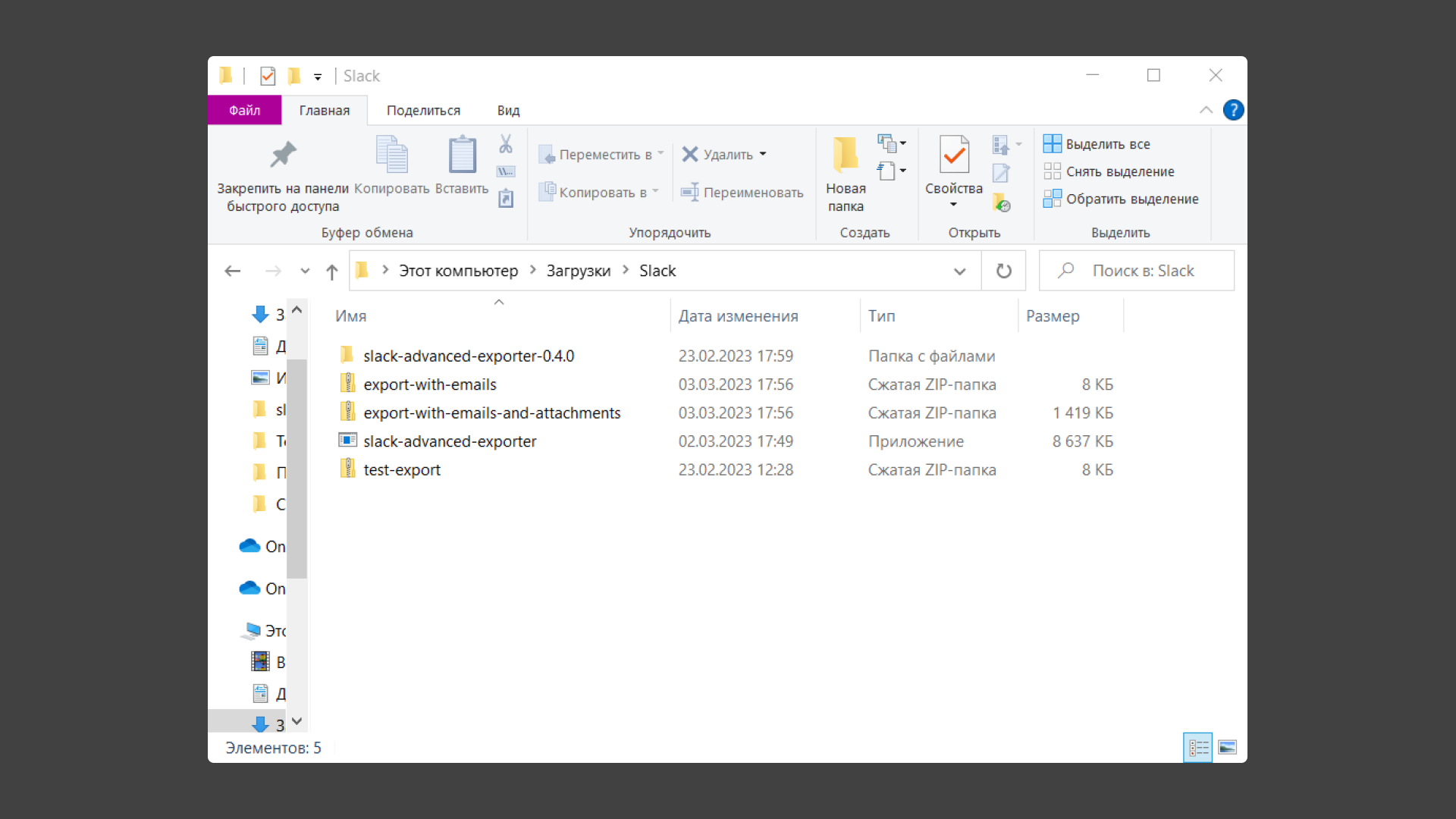Click the scissors Cut icon
The width and height of the screenshot is (1456, 819).
506,144
